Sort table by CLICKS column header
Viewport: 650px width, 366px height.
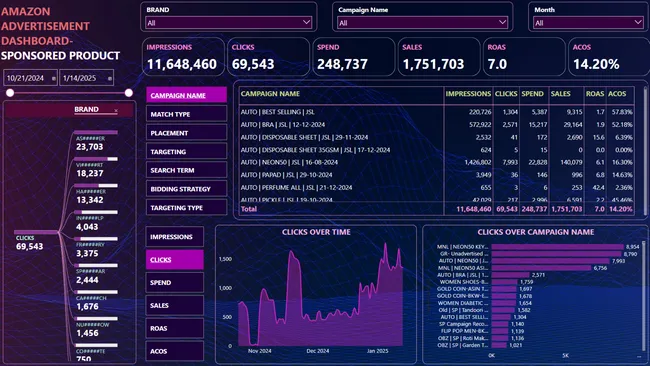pos(506,94)
